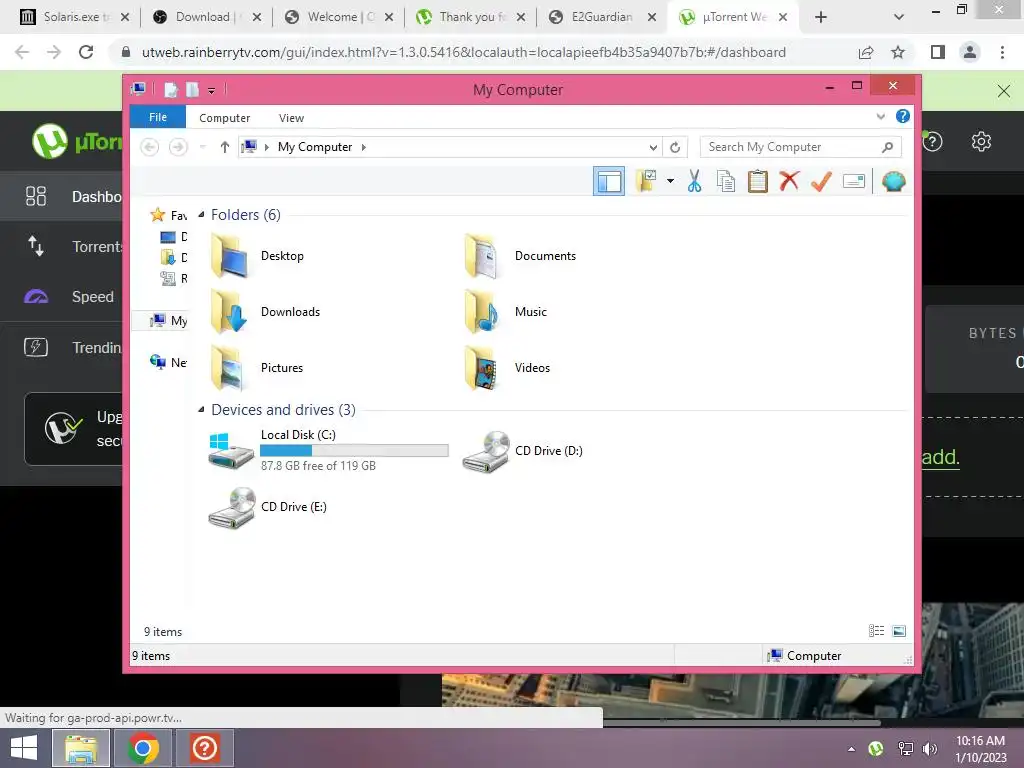
Task: Open a new Chrome tab
Action: tap(821, 18)
